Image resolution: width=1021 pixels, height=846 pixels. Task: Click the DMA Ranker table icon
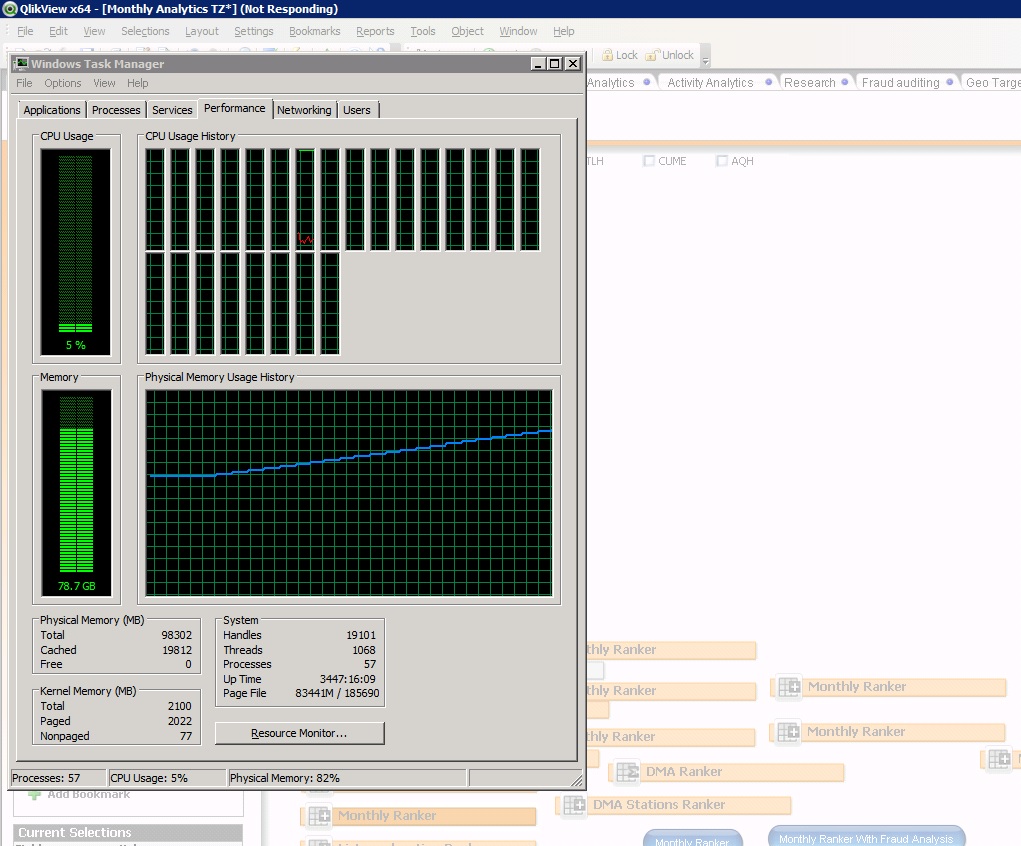tap(627, 772)
